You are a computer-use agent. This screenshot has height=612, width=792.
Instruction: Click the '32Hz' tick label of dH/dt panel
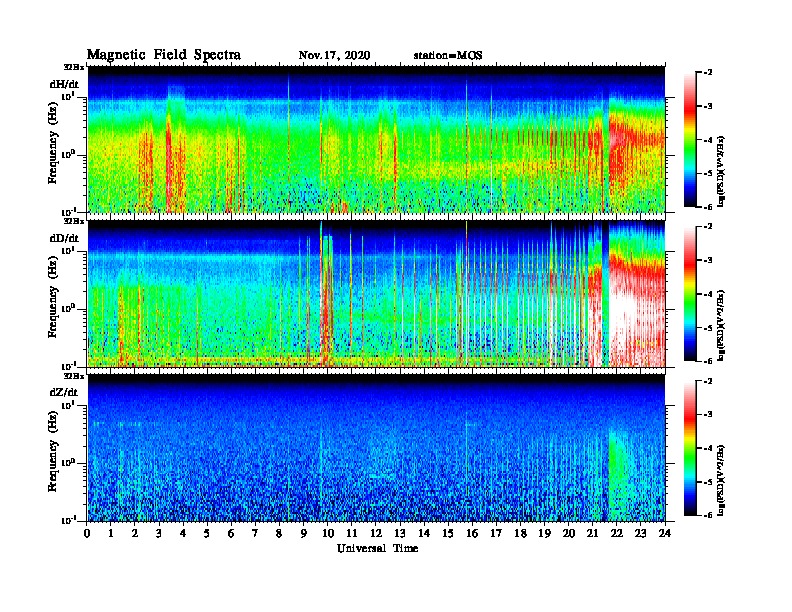coord(73,67)
